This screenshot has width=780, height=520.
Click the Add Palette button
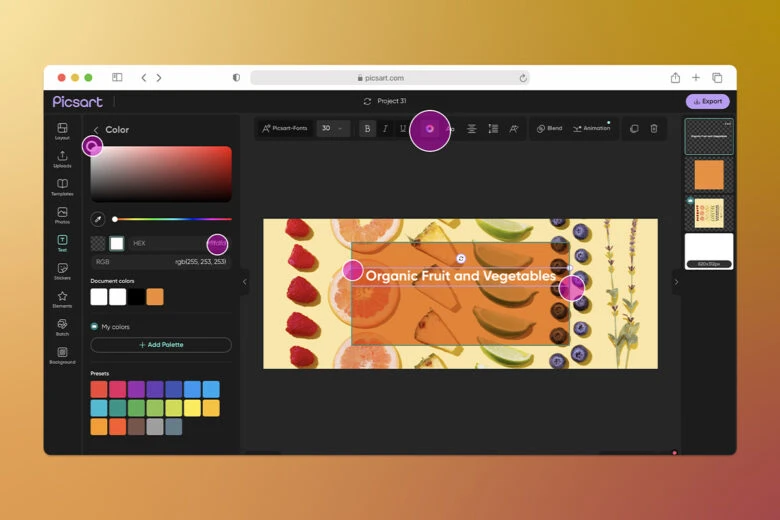(161, 345)
